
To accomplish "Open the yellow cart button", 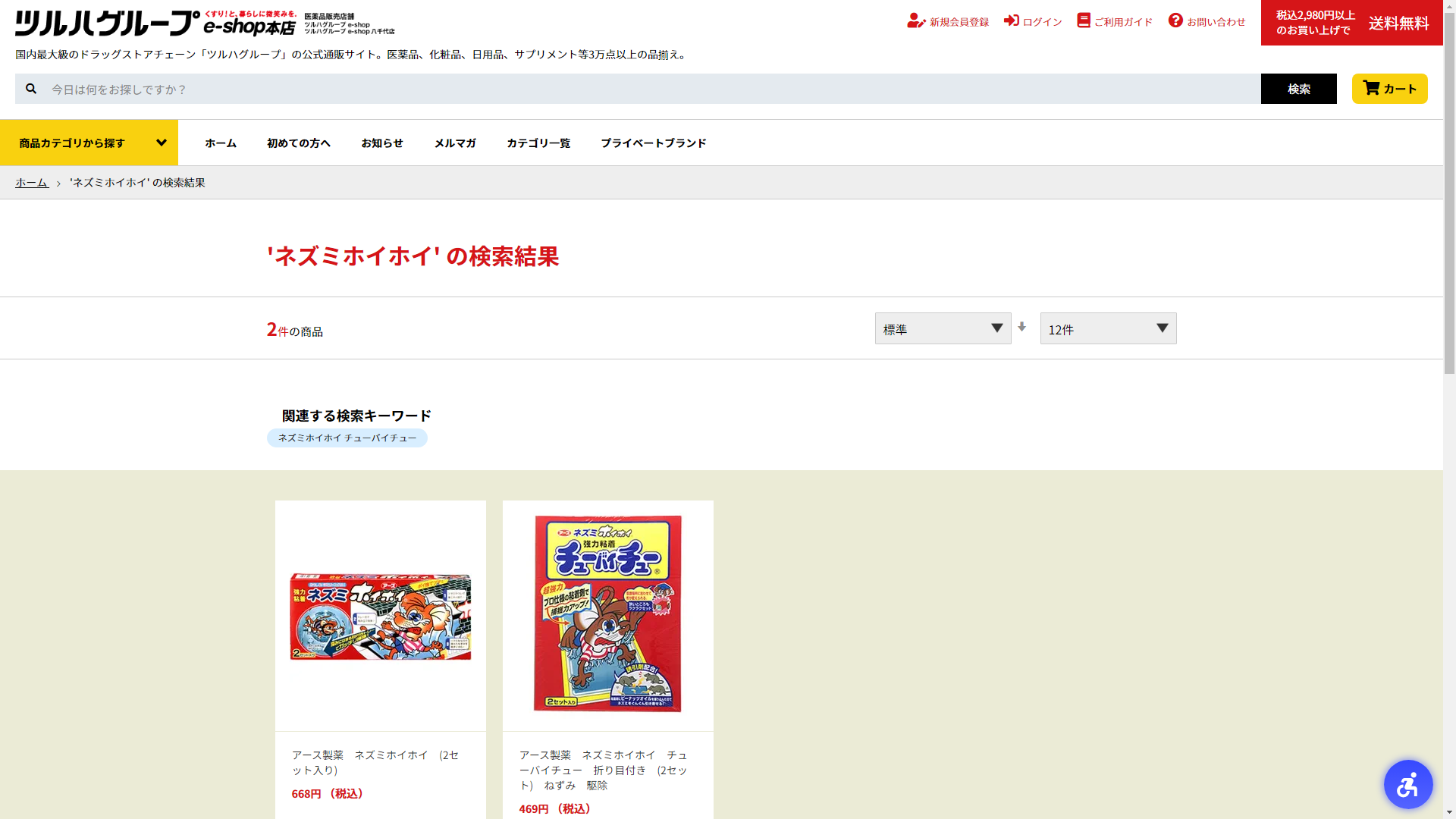I will (x=1389, y=89).
